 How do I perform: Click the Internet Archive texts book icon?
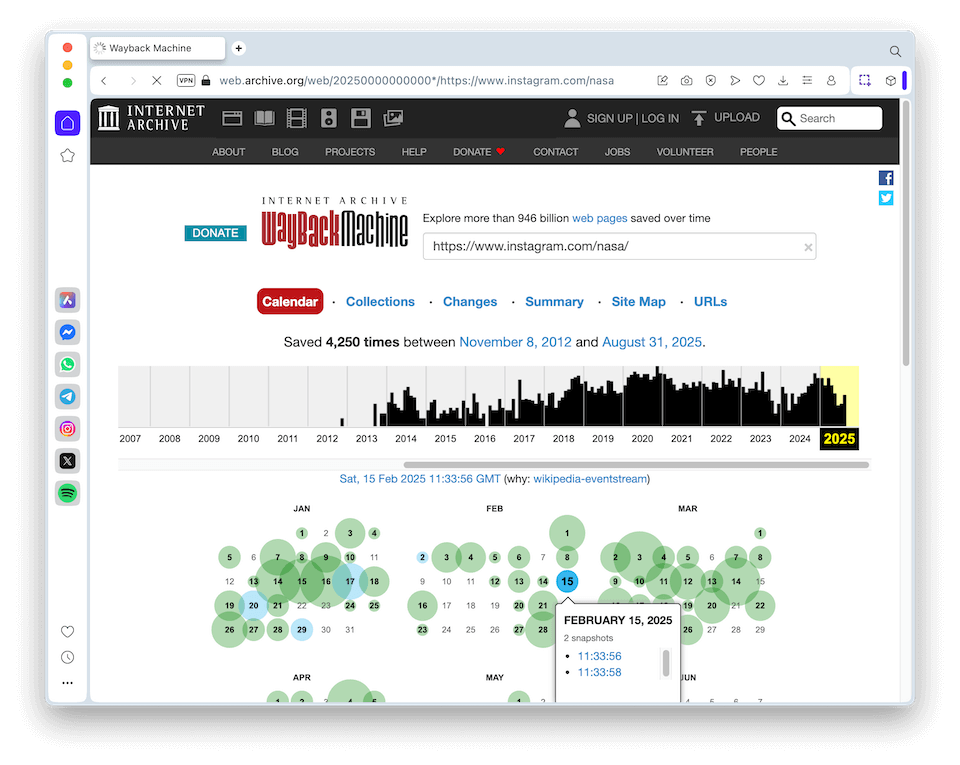(x=264, y=118)
